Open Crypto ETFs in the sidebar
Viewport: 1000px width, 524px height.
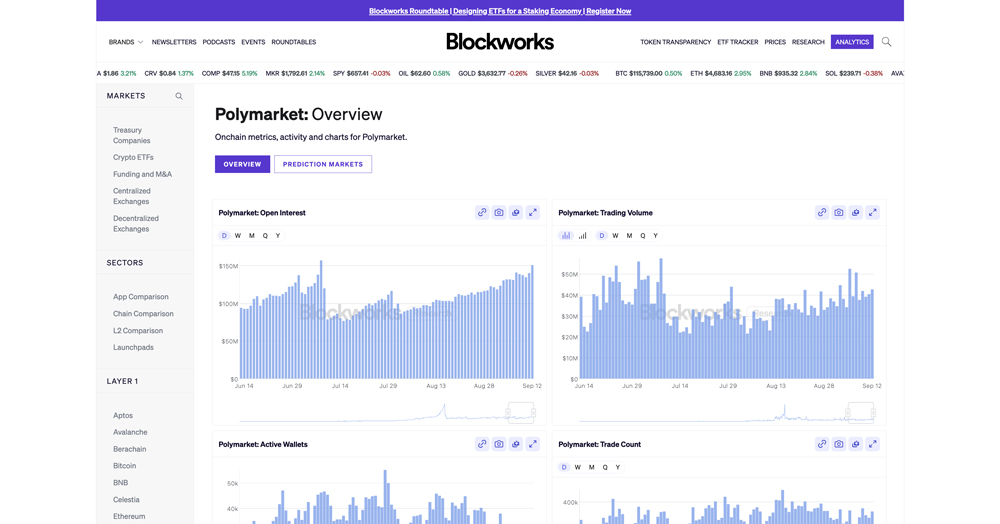click(133, 157)
